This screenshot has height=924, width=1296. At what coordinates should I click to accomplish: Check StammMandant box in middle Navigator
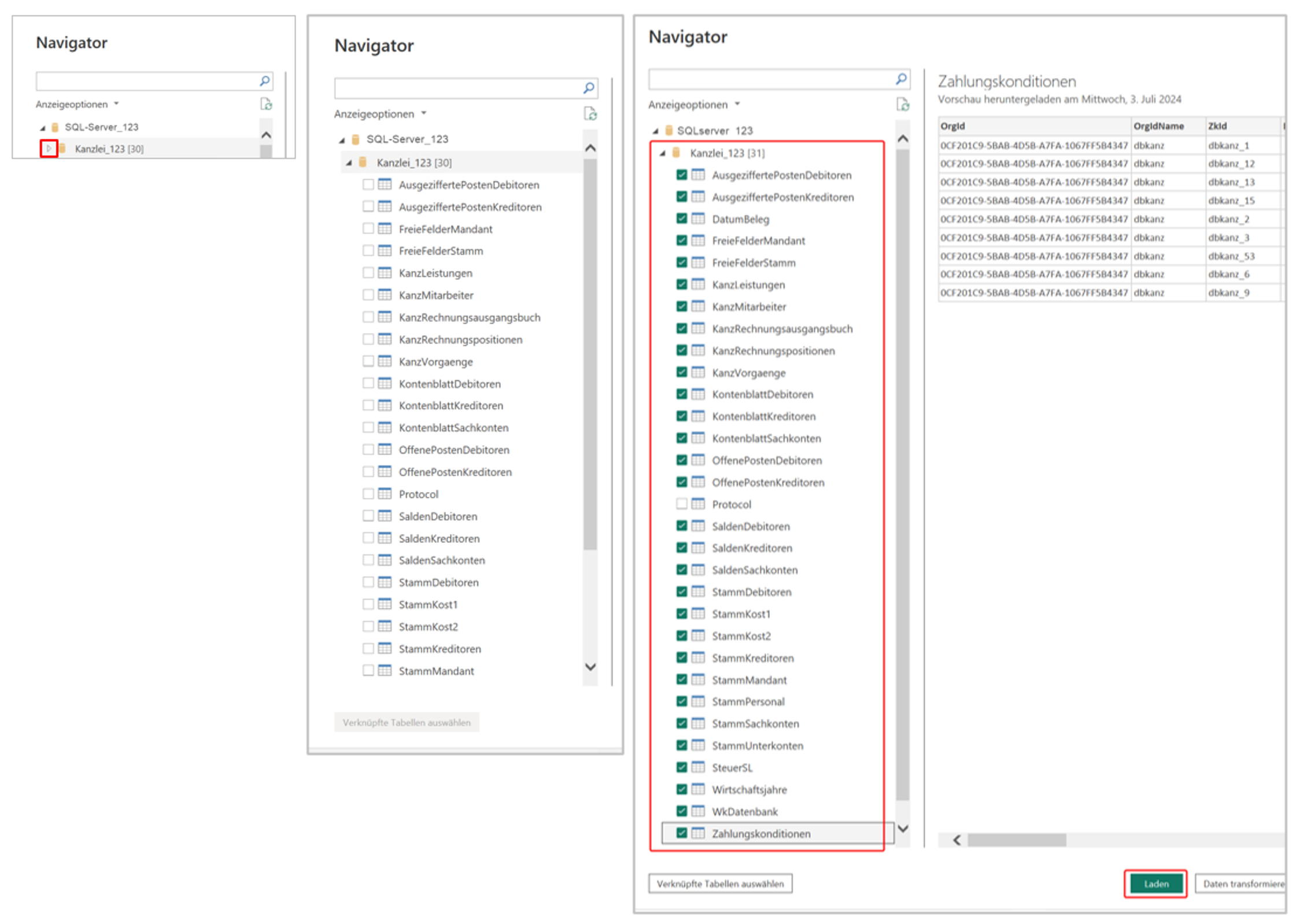(368, 670)
